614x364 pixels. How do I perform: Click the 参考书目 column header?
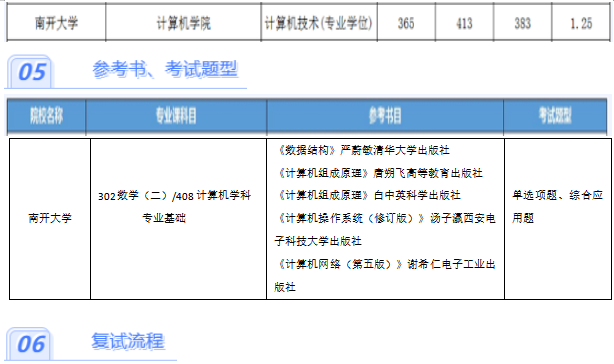[x=385, y=115]
